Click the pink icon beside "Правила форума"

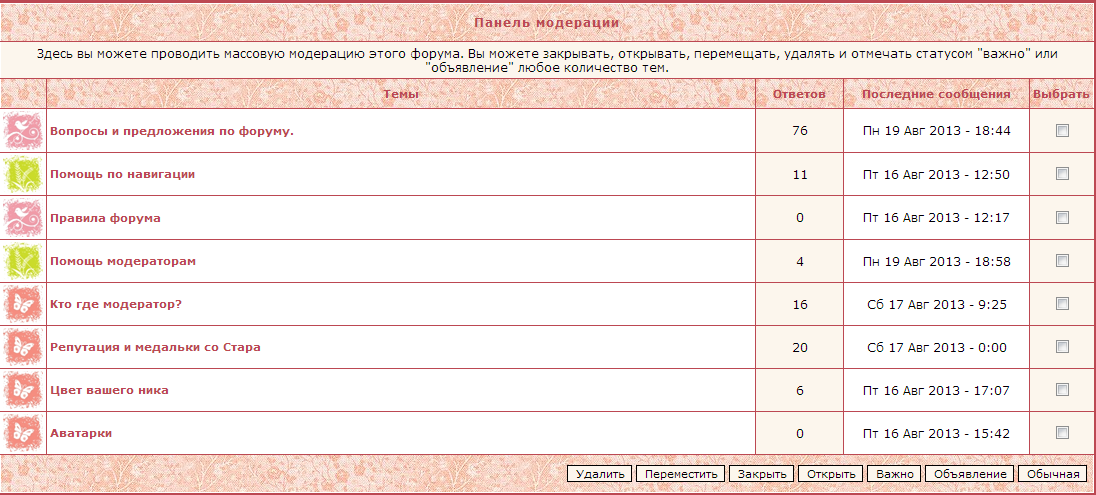pyautogui.click(x=23, y=217)
